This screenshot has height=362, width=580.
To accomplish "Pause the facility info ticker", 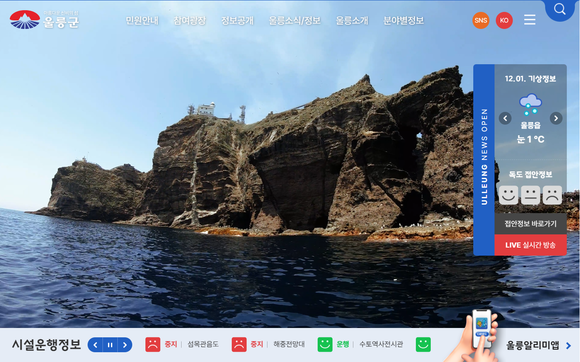I will pos(110,345).
